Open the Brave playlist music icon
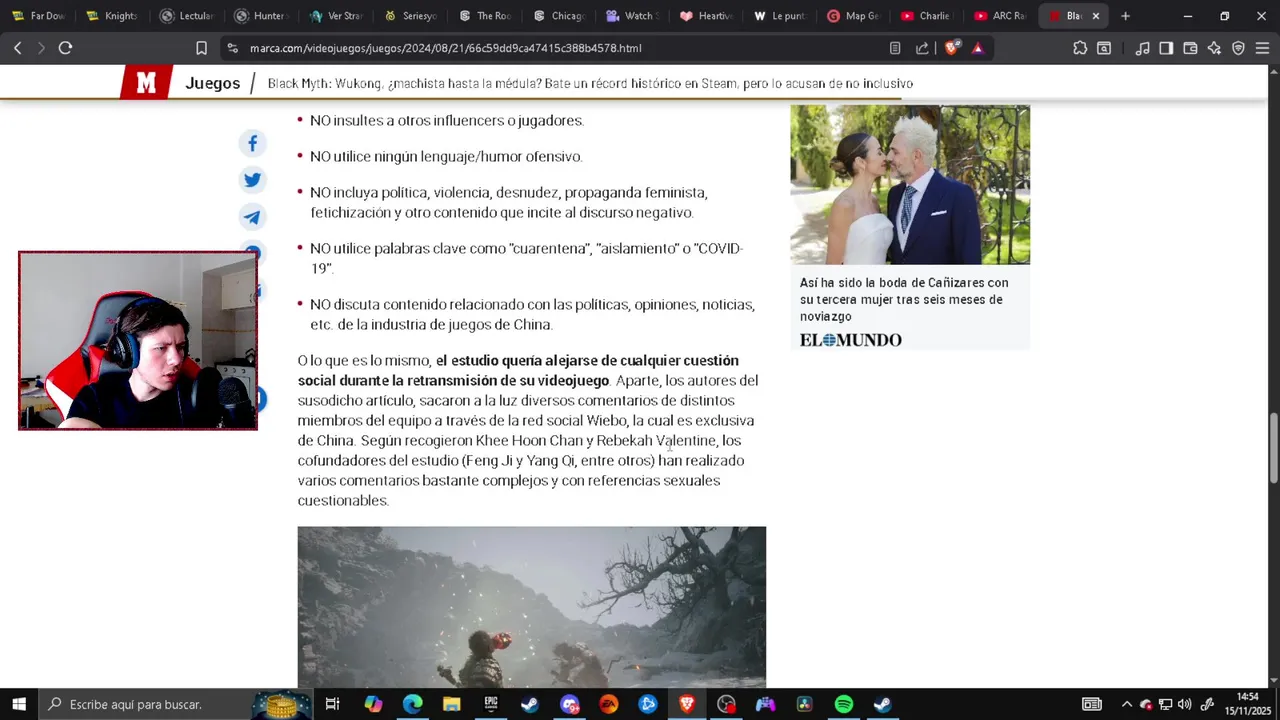This screenshot has width=1280, height=720. tap(1142, 48)
